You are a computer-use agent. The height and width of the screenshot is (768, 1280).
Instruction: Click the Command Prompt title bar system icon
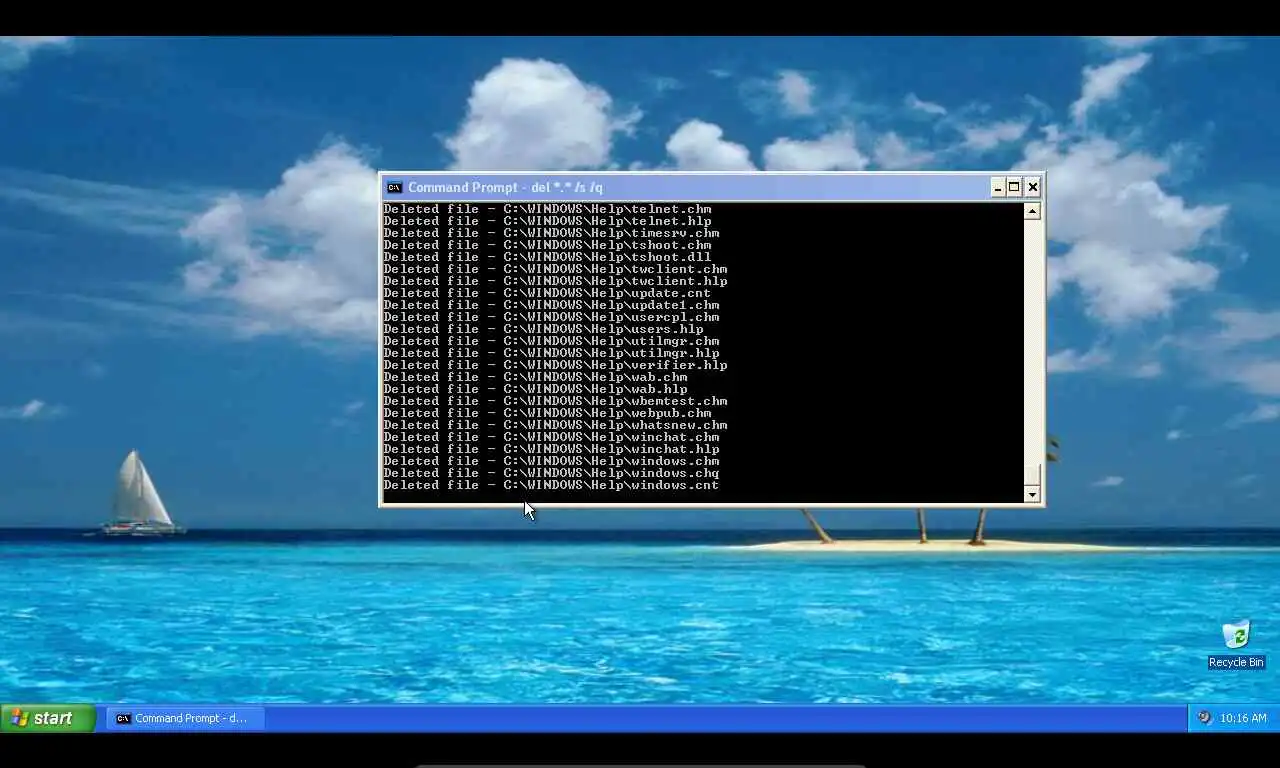(x=394, y=187)
